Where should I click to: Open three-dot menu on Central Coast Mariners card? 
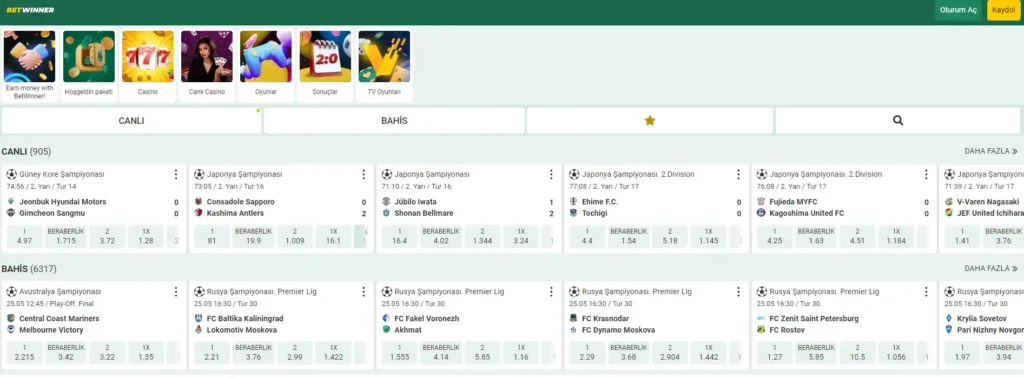click(x=176, y=291)
